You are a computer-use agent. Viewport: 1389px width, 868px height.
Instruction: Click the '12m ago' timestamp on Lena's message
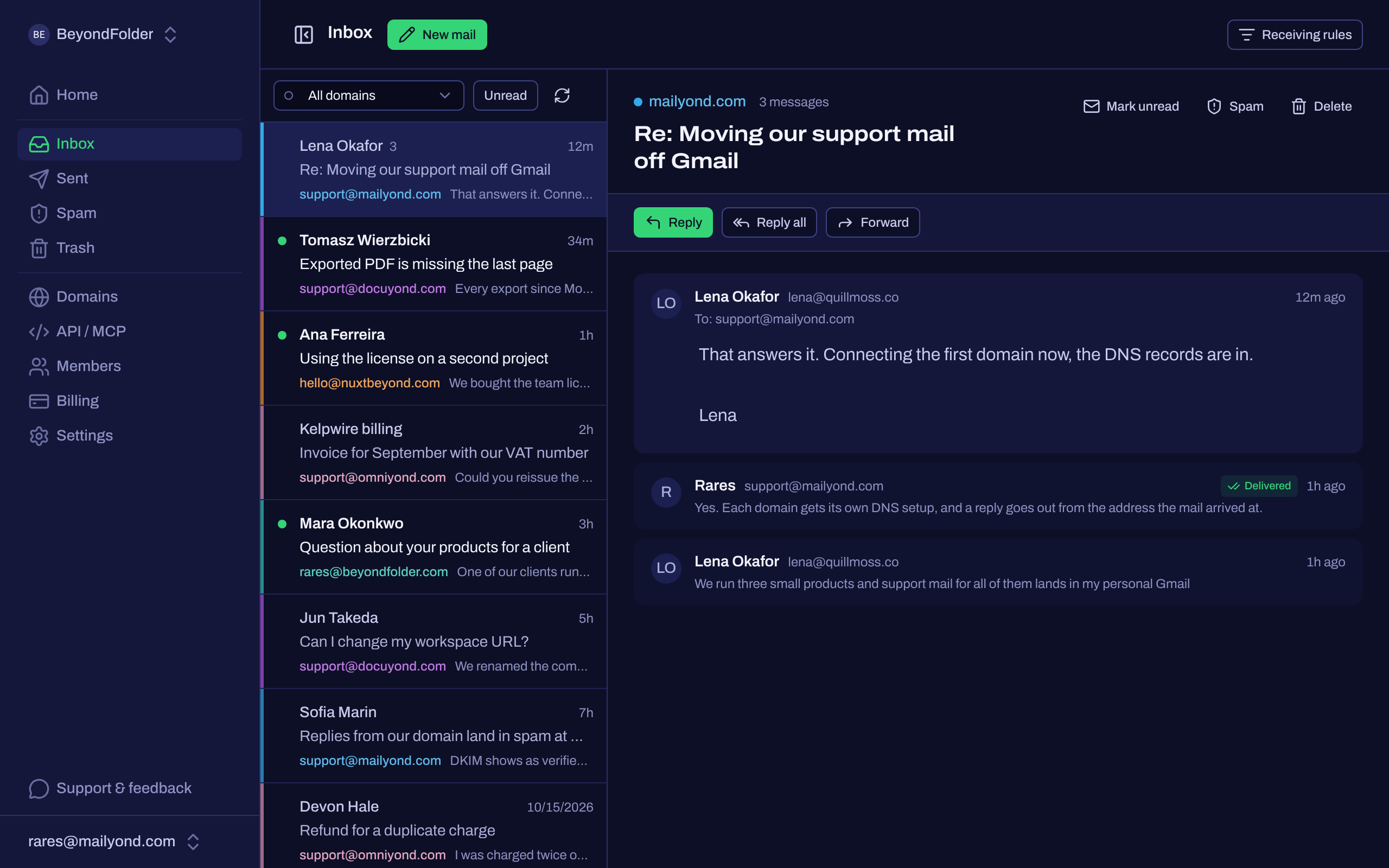[1320, 297]
